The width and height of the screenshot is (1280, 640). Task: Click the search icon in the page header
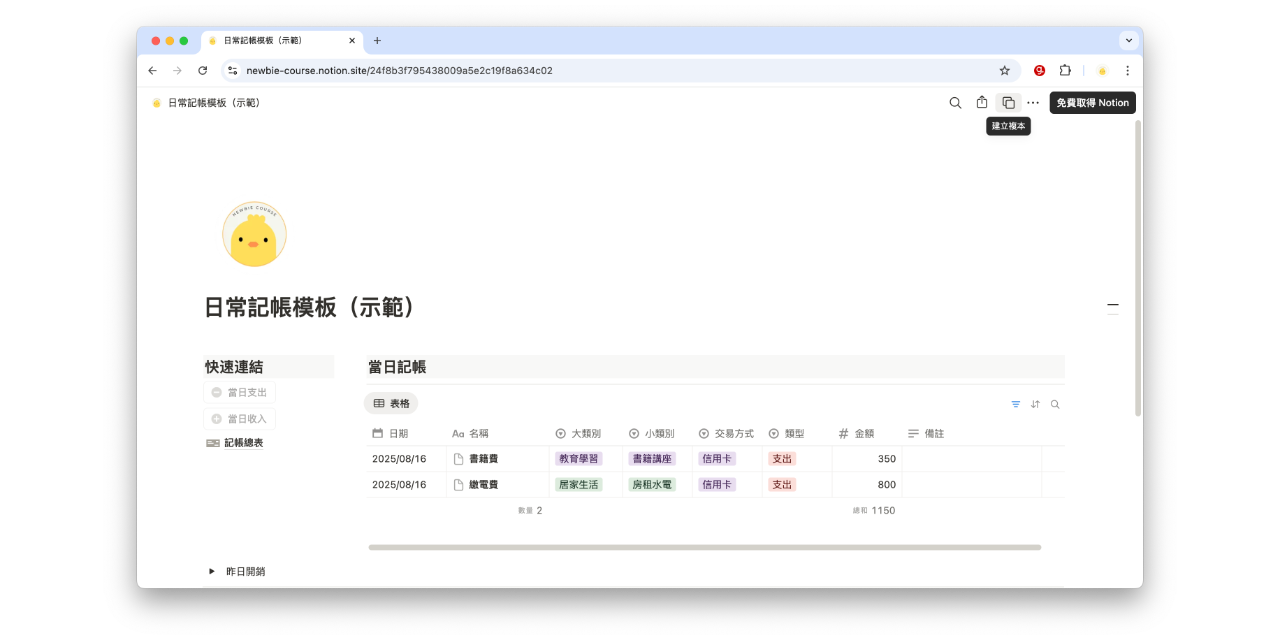(x=955, y=102)
